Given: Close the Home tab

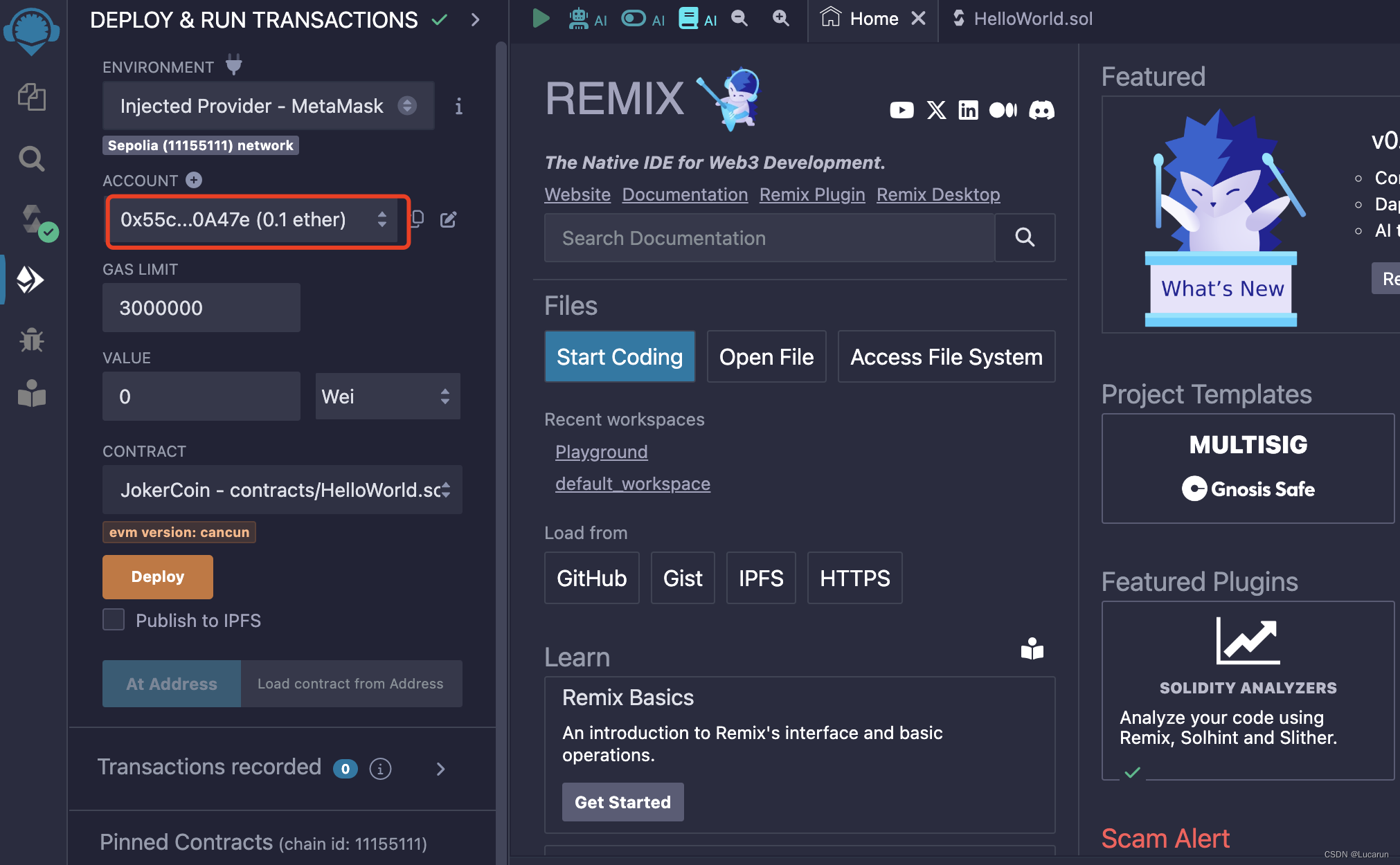Looking at the screenshot, I should click(x=918, y=19).
